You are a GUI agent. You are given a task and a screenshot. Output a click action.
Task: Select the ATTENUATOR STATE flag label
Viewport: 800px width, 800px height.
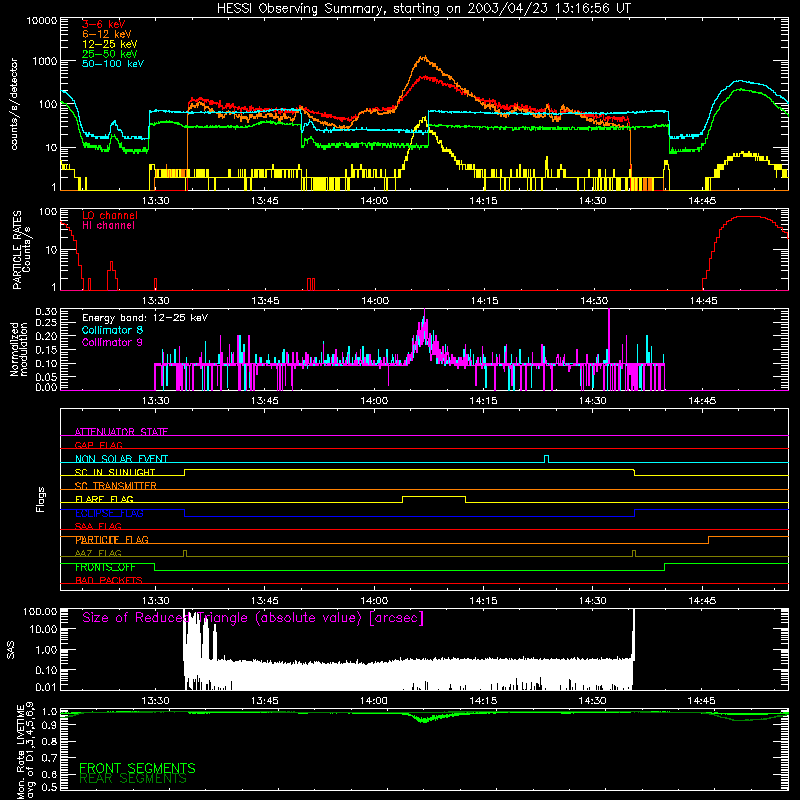pyautogui.click(x=121, y=432)
